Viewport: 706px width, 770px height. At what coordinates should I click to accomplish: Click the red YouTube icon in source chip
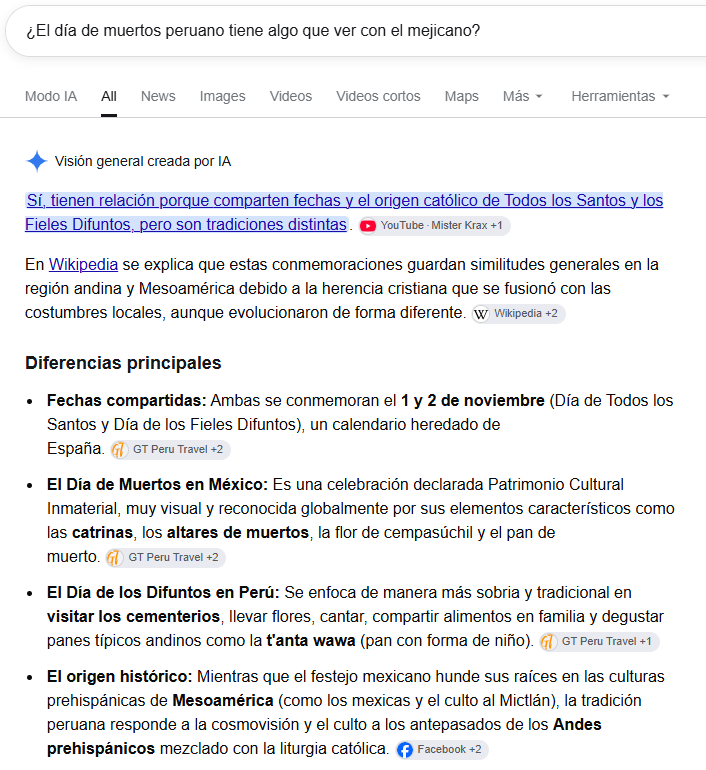368,225
